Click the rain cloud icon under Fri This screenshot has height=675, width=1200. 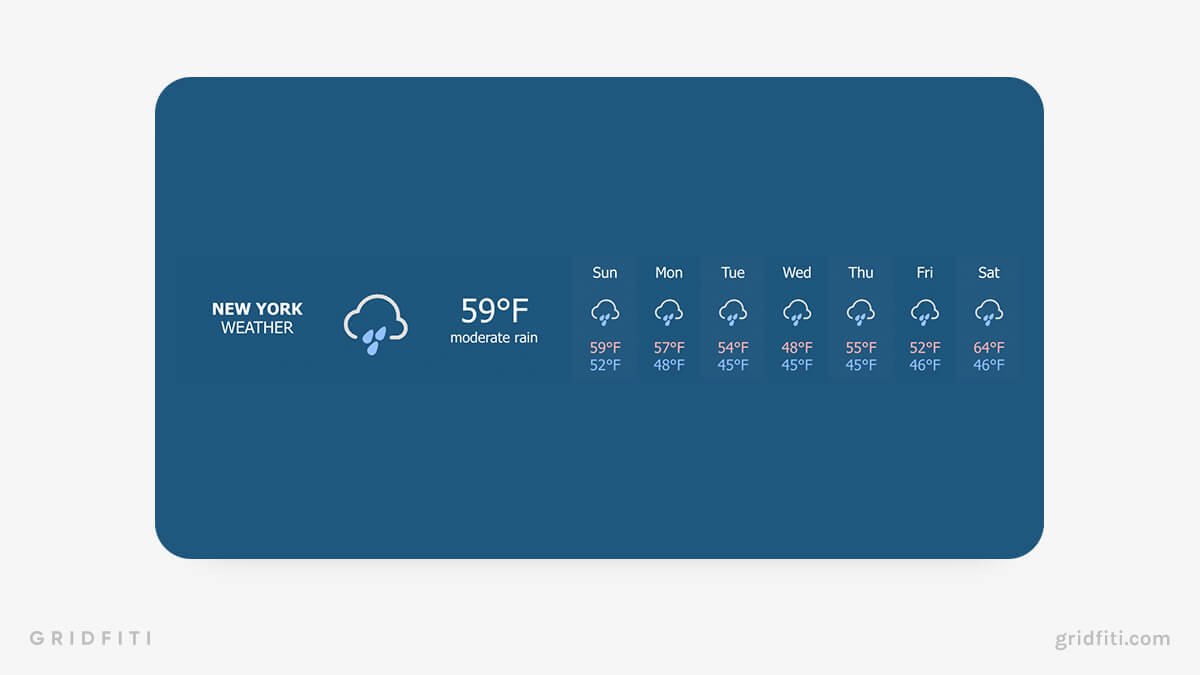[x=924, y=313]
